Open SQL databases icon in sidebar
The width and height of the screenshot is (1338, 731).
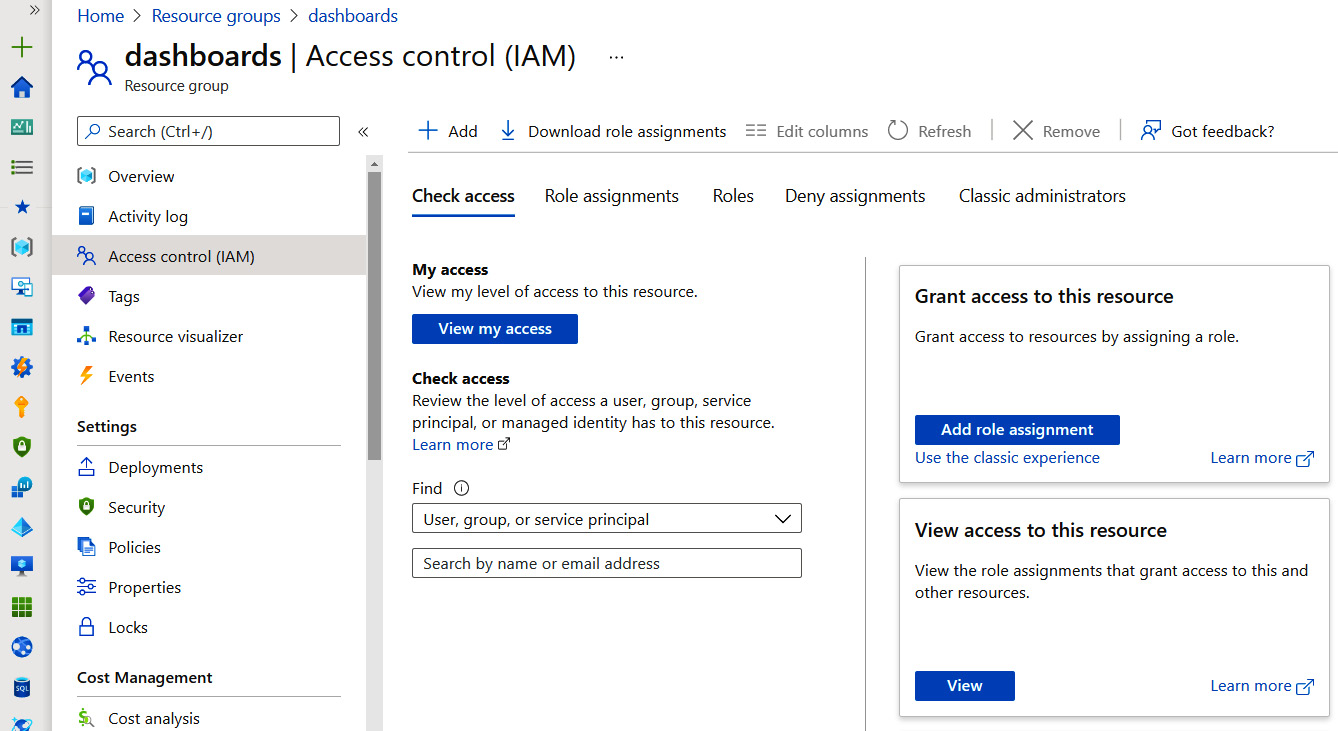[x=22, y=687]
